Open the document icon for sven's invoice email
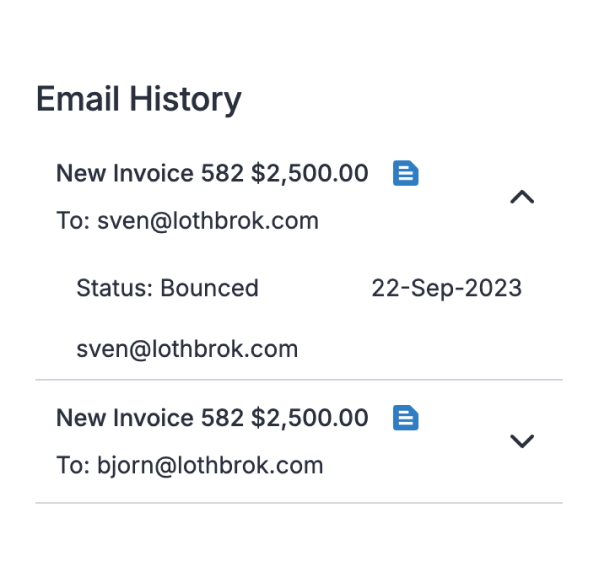This screenshot has width=599, height=584. [x=406, y=173]
